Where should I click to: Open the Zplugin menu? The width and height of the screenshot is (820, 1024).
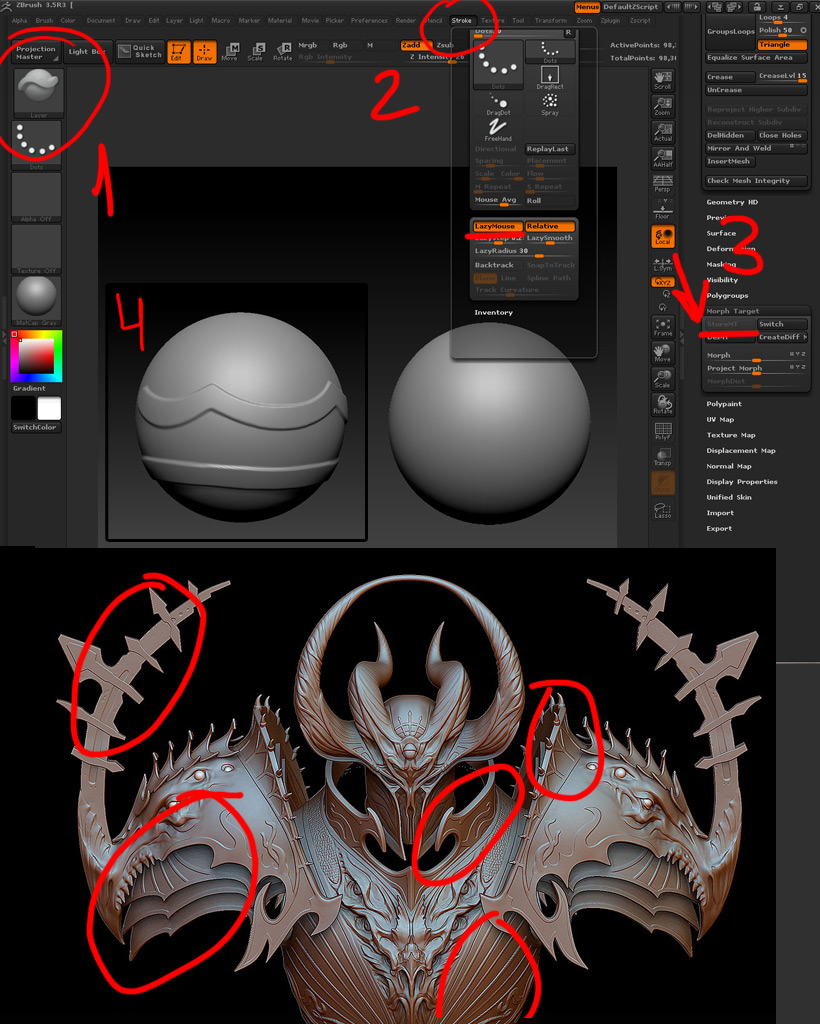pyautogui.click(x=610, y=21)
